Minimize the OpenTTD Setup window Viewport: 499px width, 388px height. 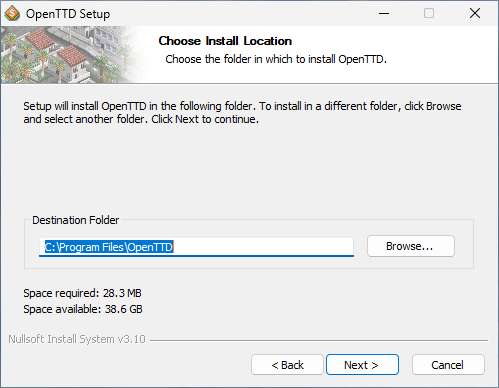384,13
